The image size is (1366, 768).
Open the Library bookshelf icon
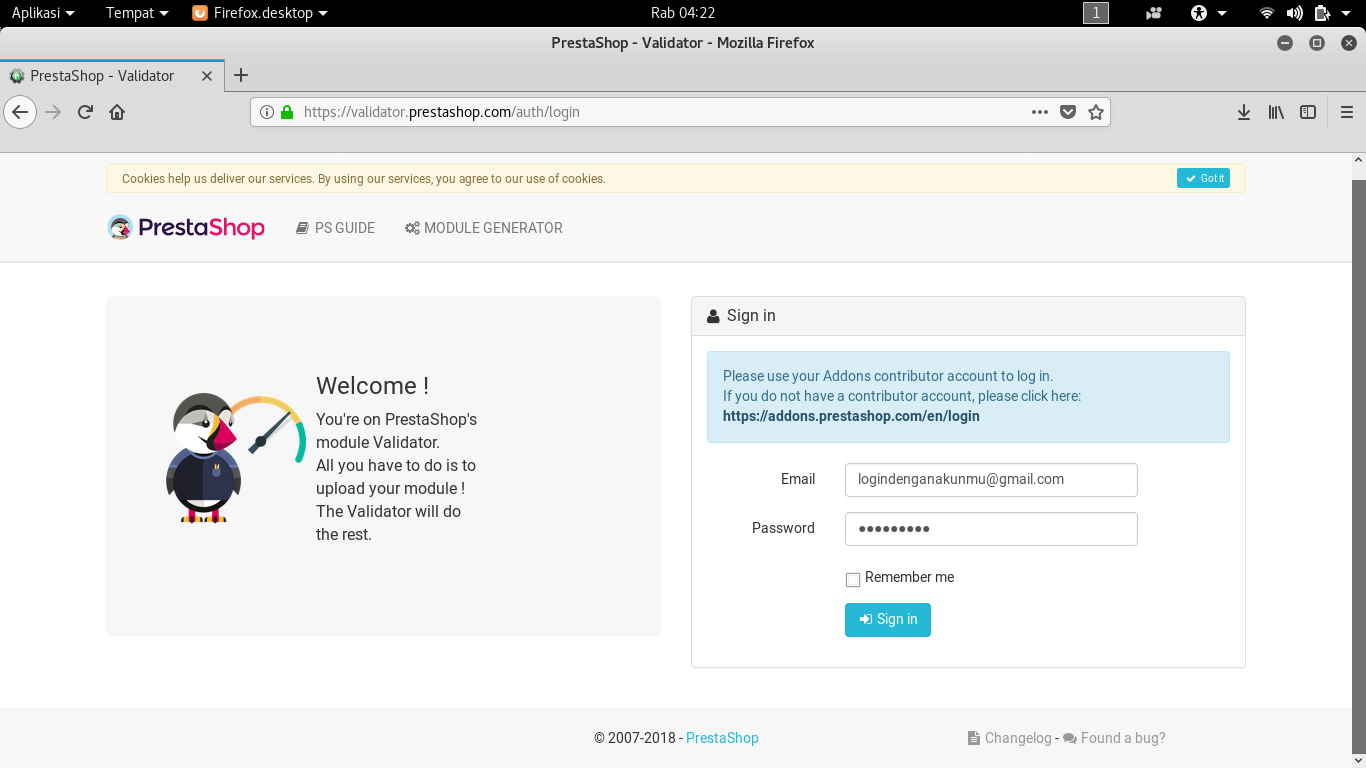[1276, 112]
